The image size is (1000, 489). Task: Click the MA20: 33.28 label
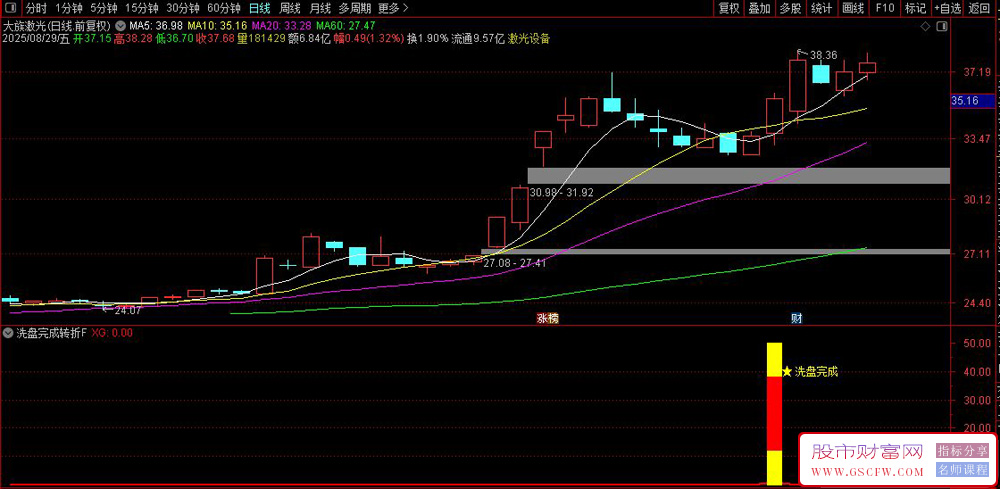(x=282, y=26)
